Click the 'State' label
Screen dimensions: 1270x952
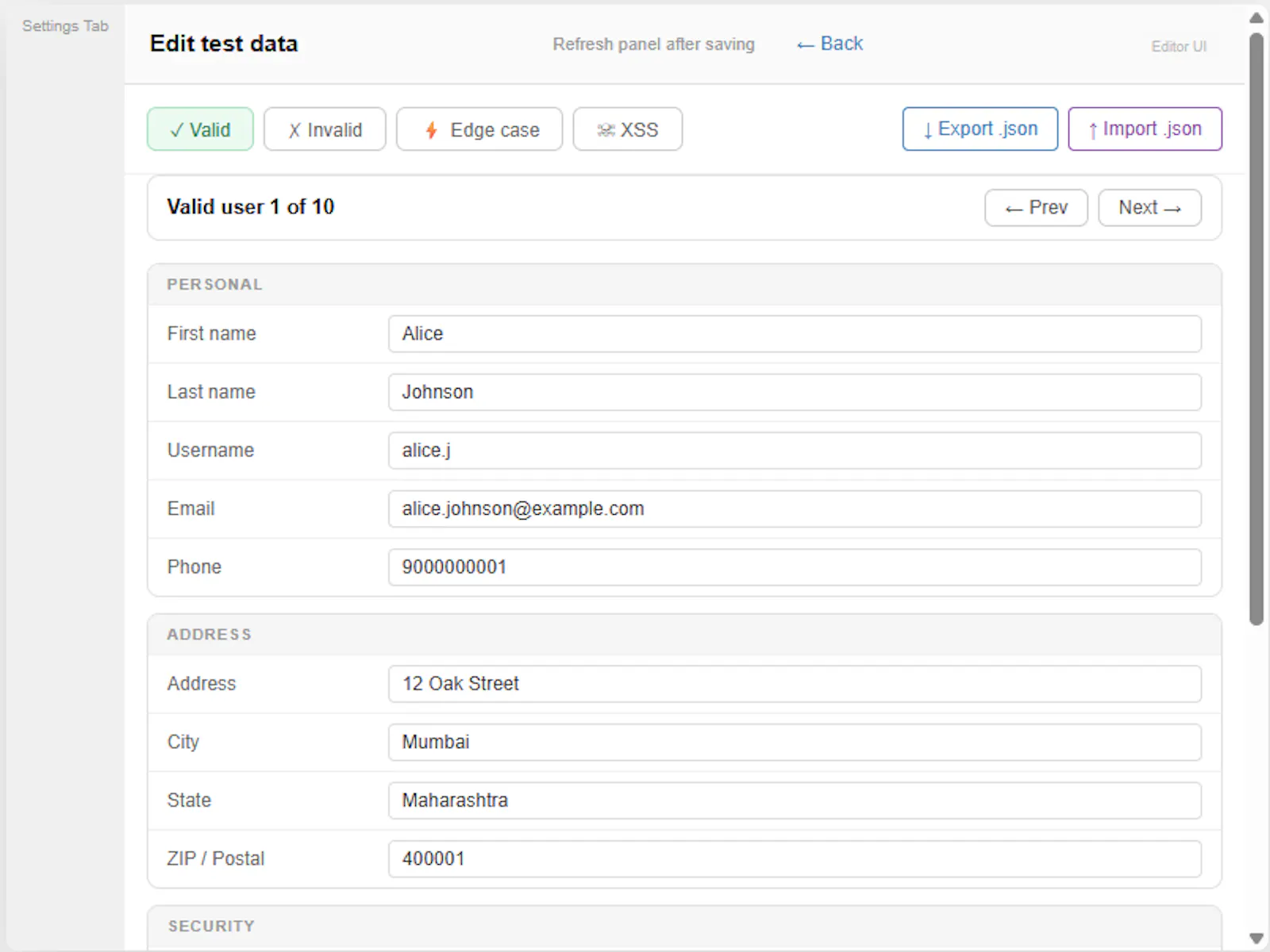coord(189,800)
